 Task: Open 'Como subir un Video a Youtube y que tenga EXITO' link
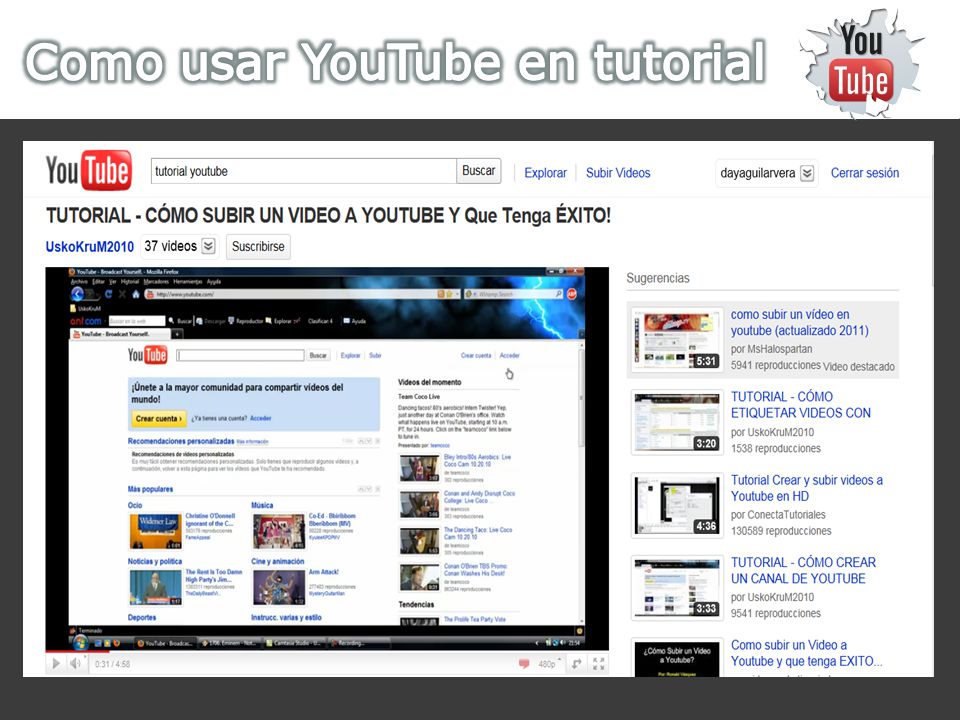pos(806,653)
